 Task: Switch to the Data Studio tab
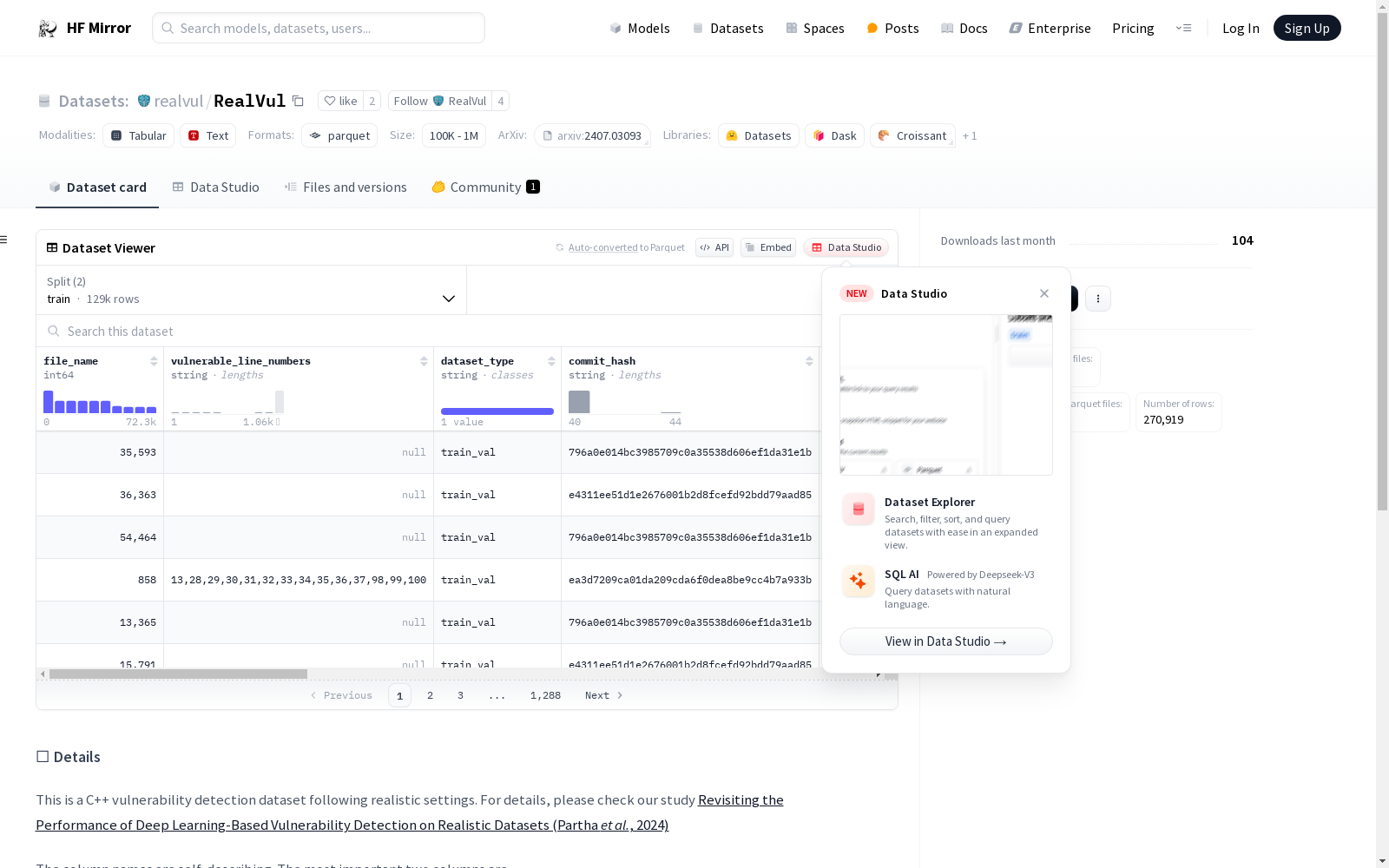tap(215, 187)
